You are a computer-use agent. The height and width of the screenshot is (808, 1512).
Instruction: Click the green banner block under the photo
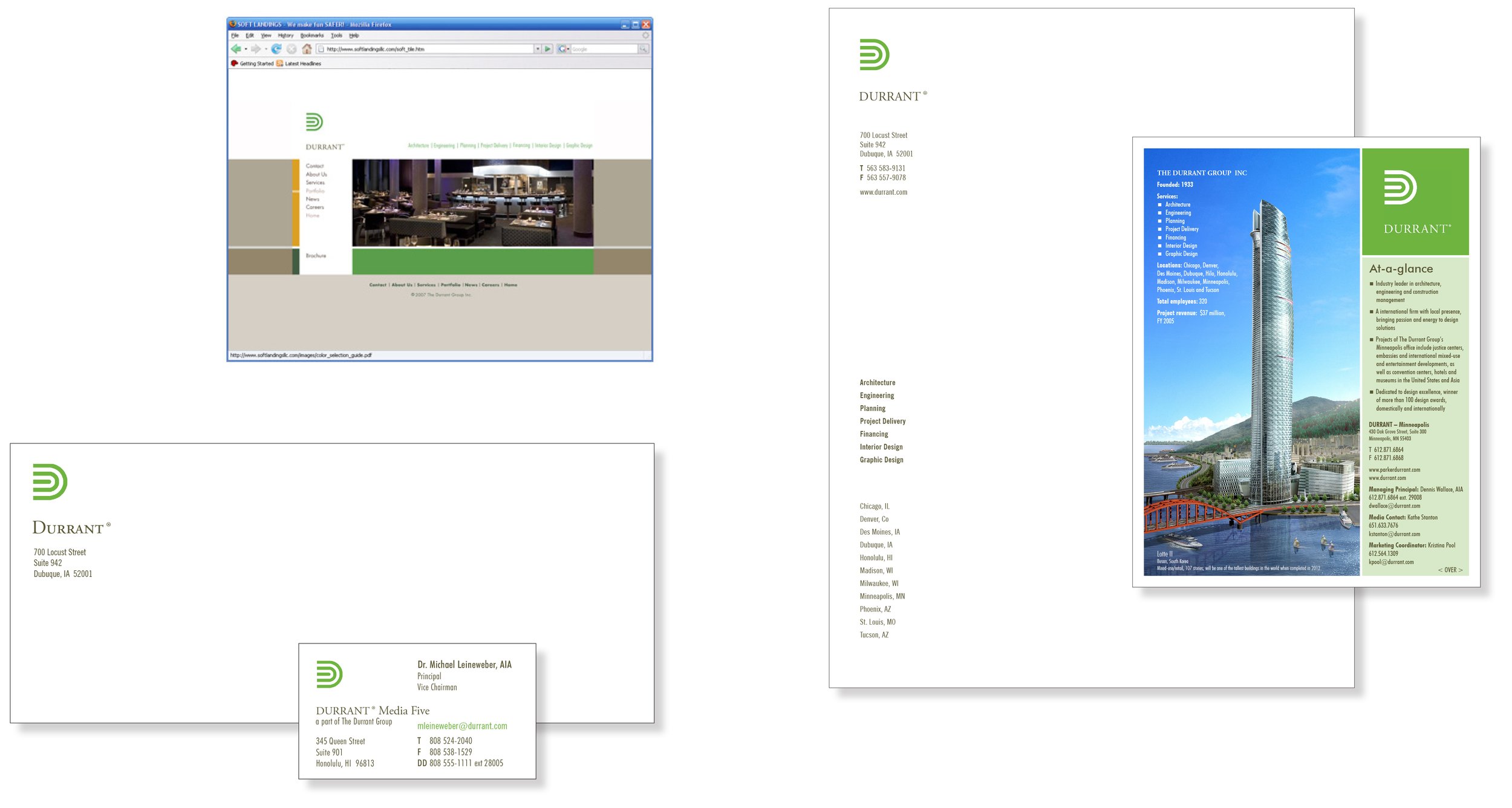tap(473, 261)
